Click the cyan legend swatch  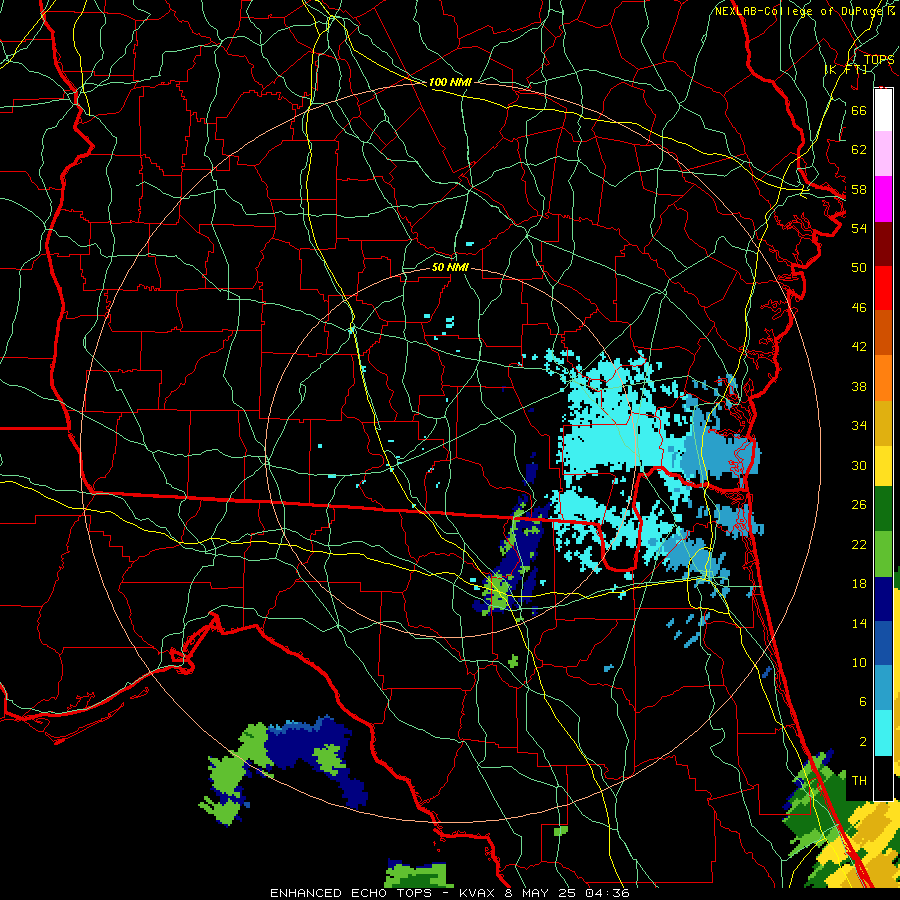pyautogui.click(x=883, y=733)
